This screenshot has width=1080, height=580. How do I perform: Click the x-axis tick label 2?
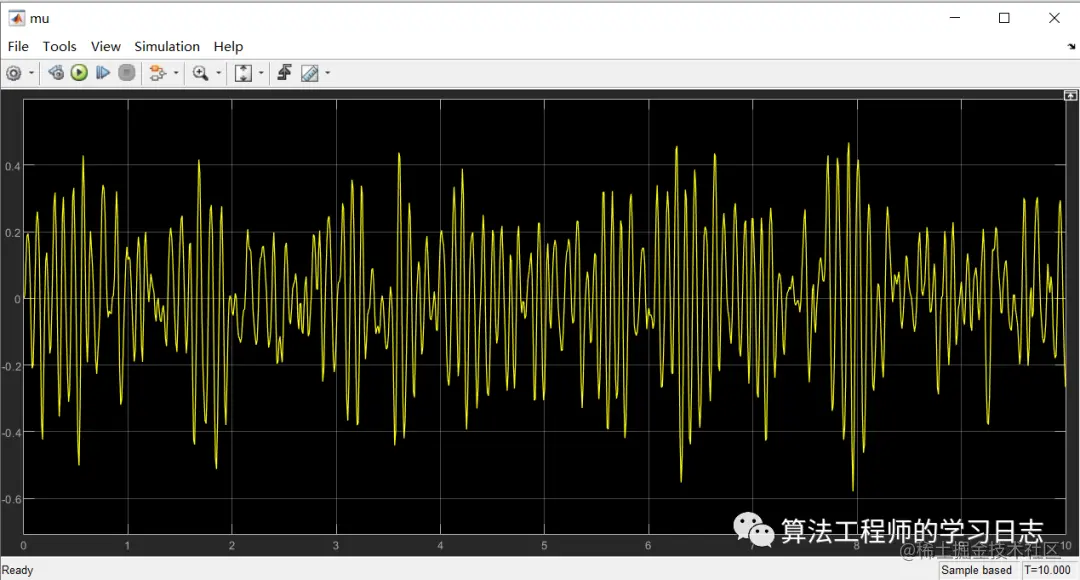(x=231, y=546)
